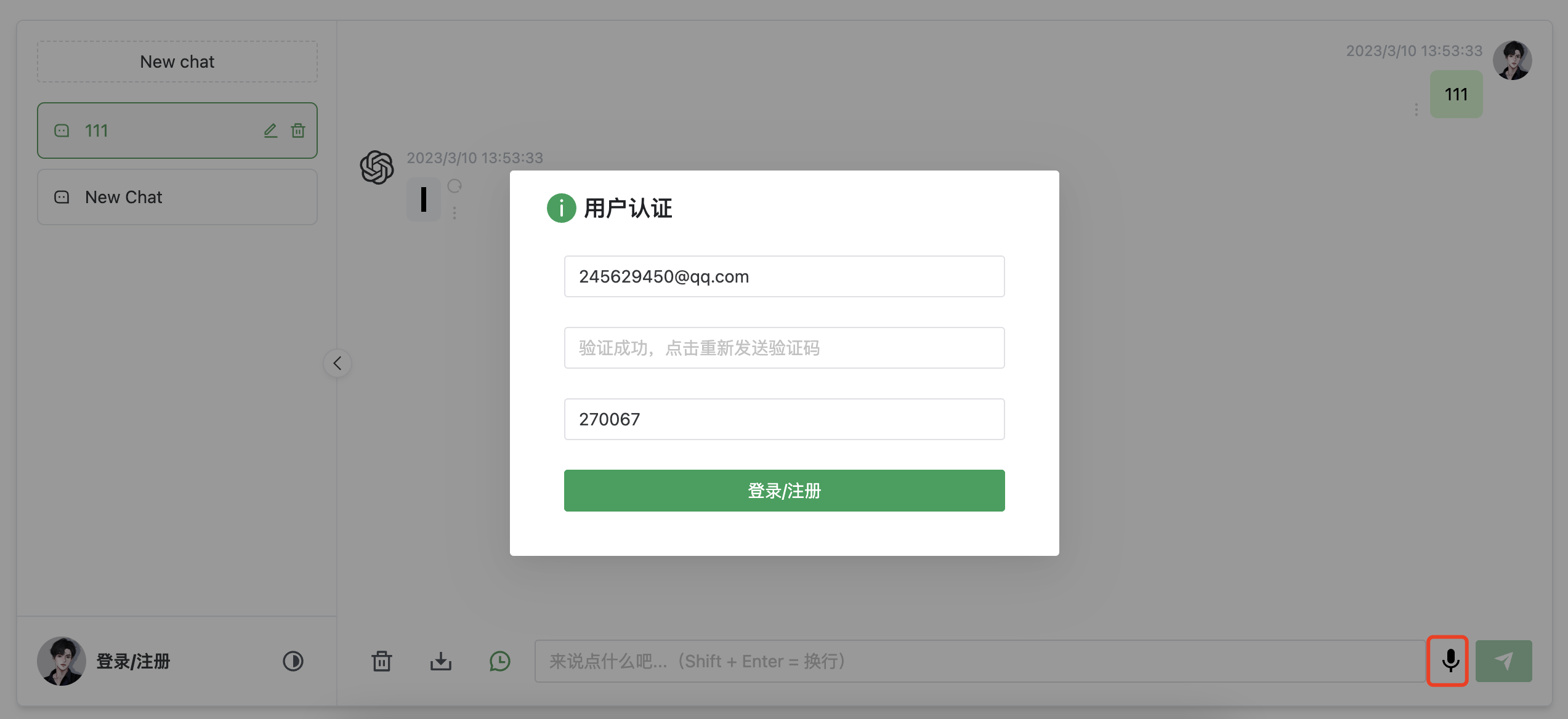This screenshot has height=719, width=1568.
Task: Click the regenerate response circular icon
Action: pyautogui.click(x=455, y=186)
